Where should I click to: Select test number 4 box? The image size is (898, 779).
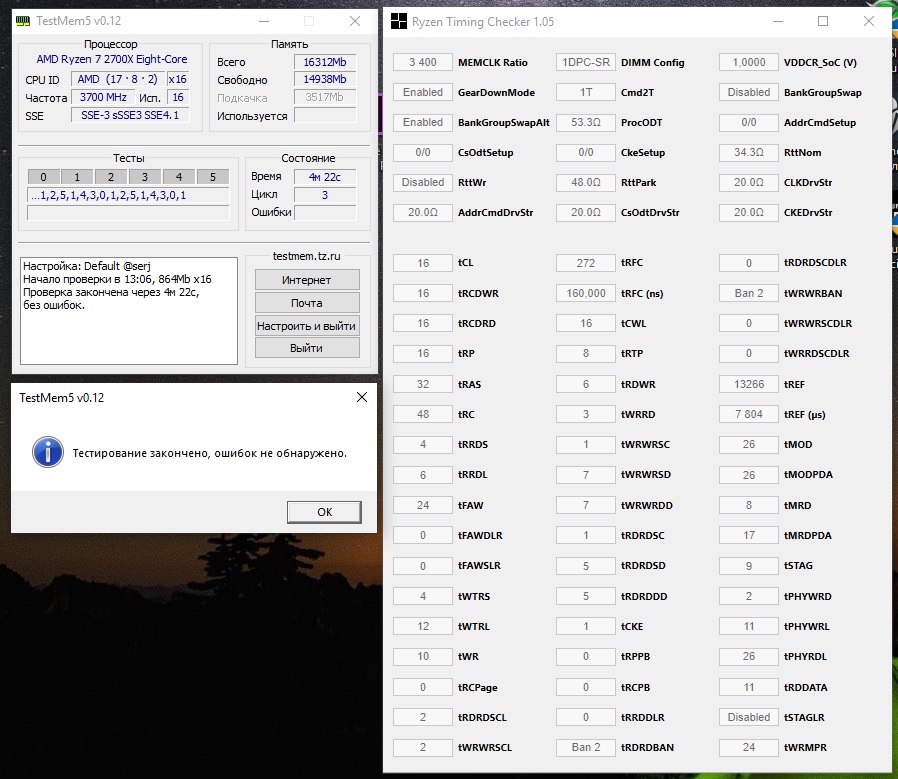(x=179, y=177)
